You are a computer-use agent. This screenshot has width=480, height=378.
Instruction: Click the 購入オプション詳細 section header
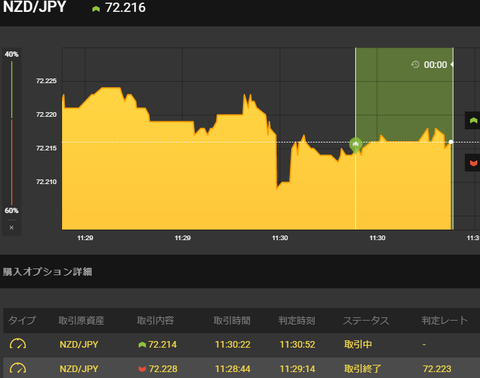[47, 272]
